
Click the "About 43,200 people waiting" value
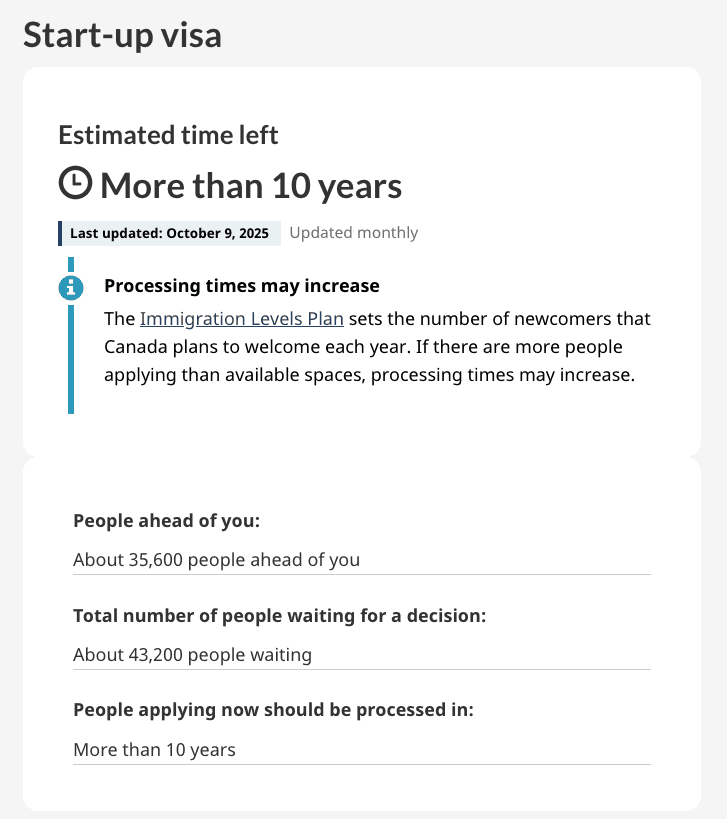tap(192, 655)
